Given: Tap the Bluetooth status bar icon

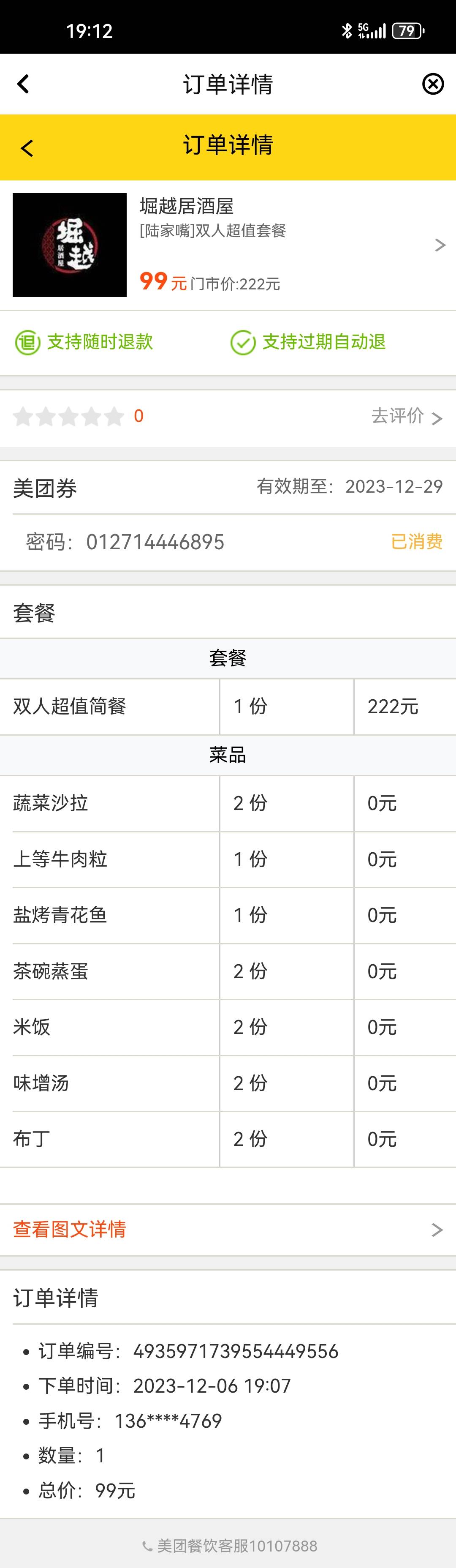Looking at the screenshot, I should (347, 30).
